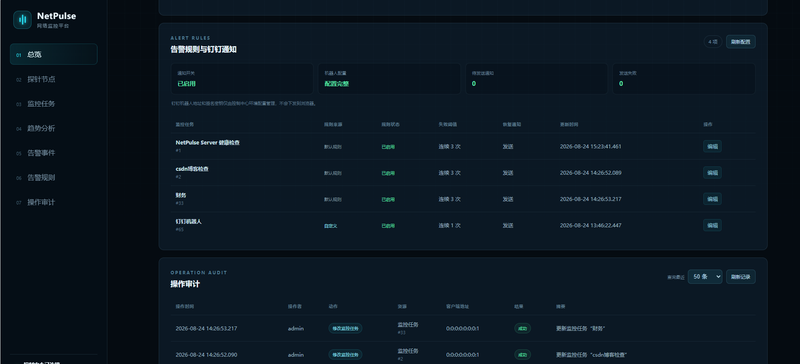Edit the 财务 alert rule
The height and width of the screenshot is (364, 800).
pyautogui.click(x=712, y=199)
